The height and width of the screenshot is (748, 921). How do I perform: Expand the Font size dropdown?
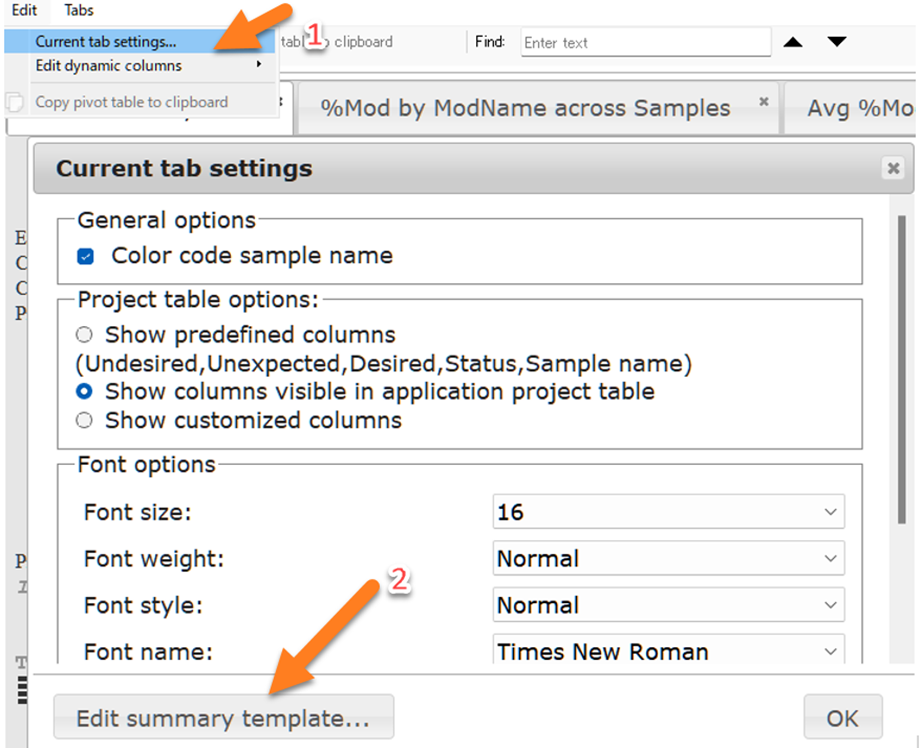(668, 512)
